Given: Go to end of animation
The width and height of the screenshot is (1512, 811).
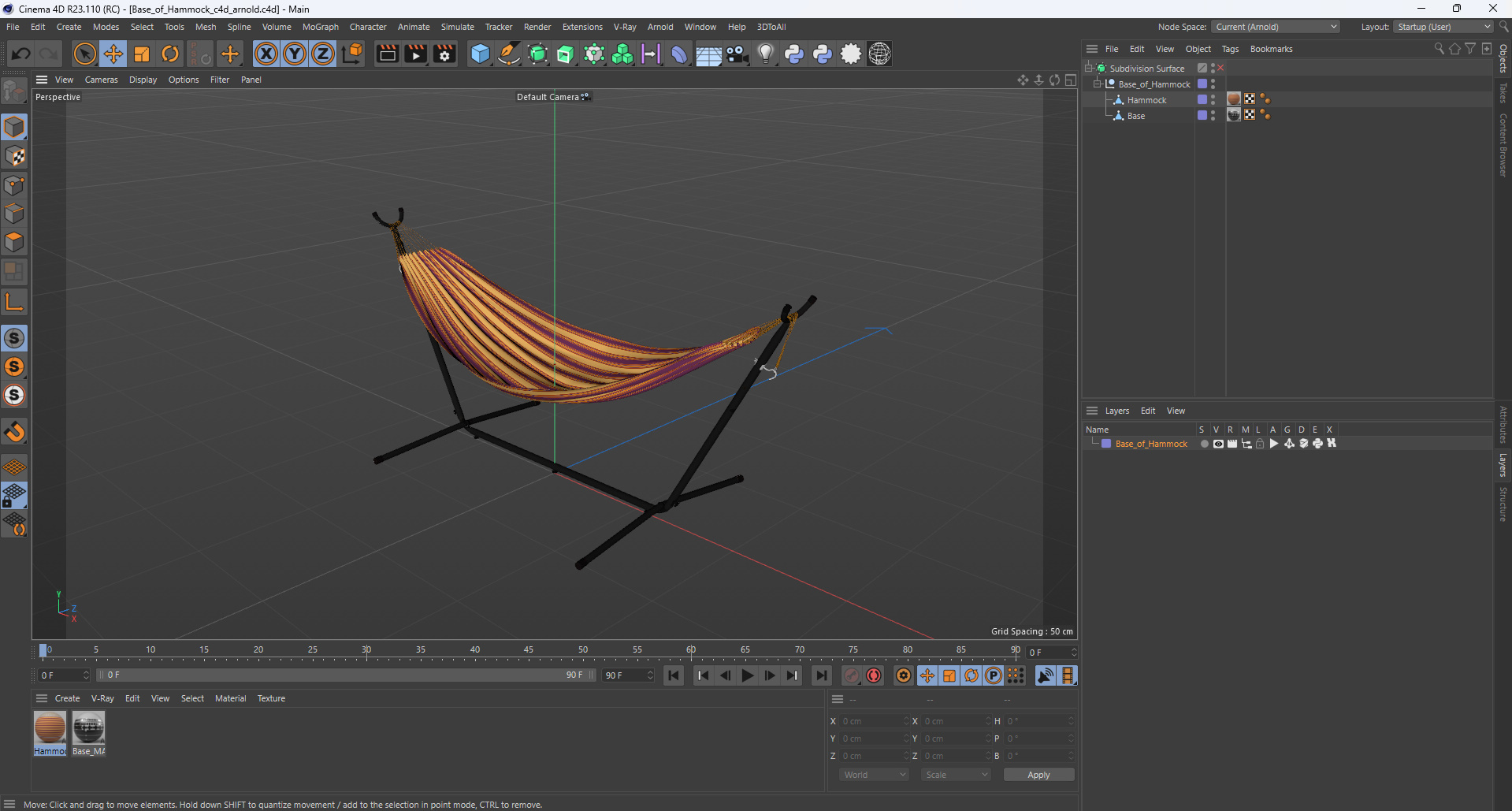Looking at the screenshot, I should click(x=821, y=675).
